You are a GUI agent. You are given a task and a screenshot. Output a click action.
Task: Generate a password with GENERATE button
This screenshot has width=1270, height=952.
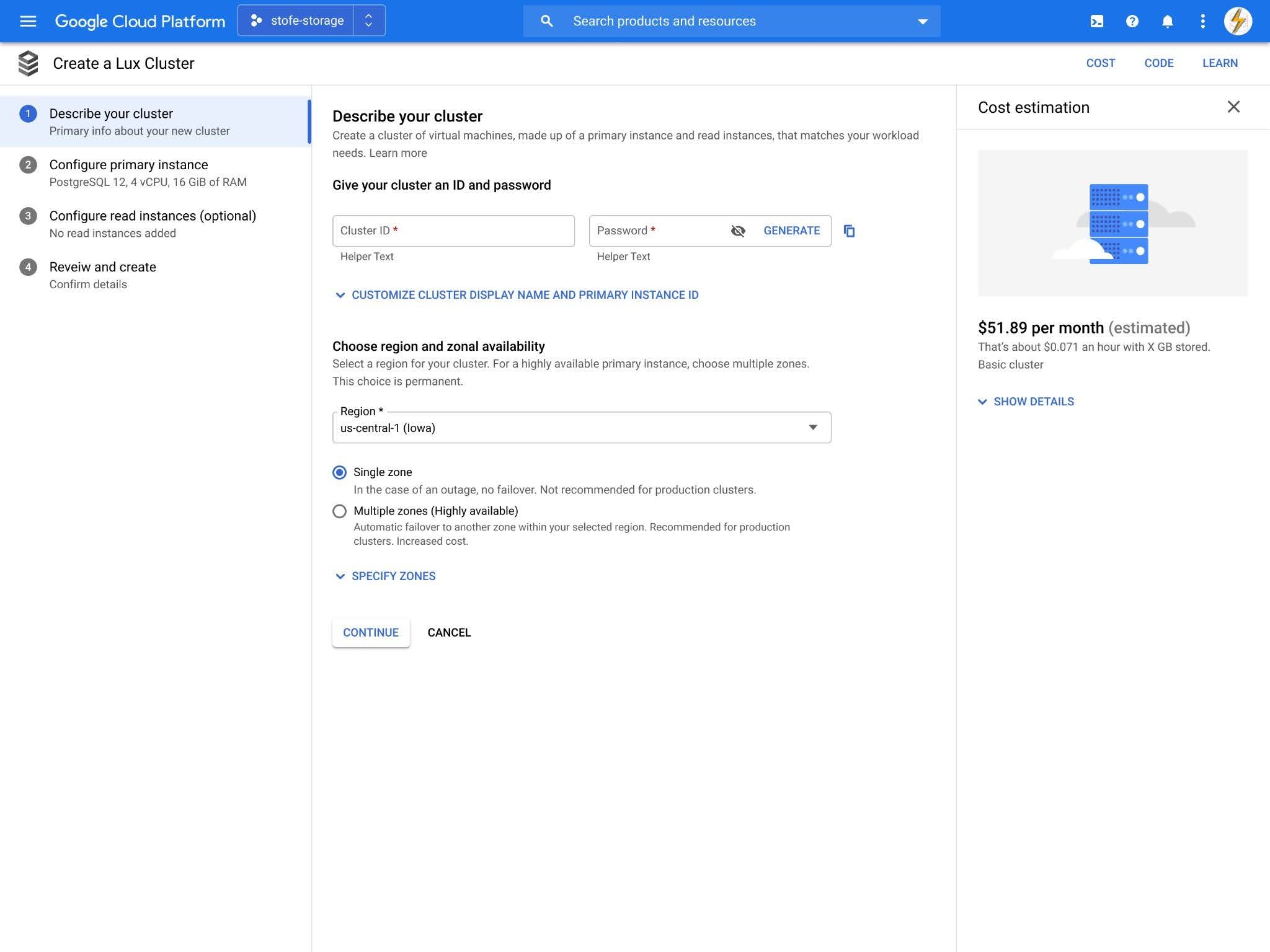[791, 231]
